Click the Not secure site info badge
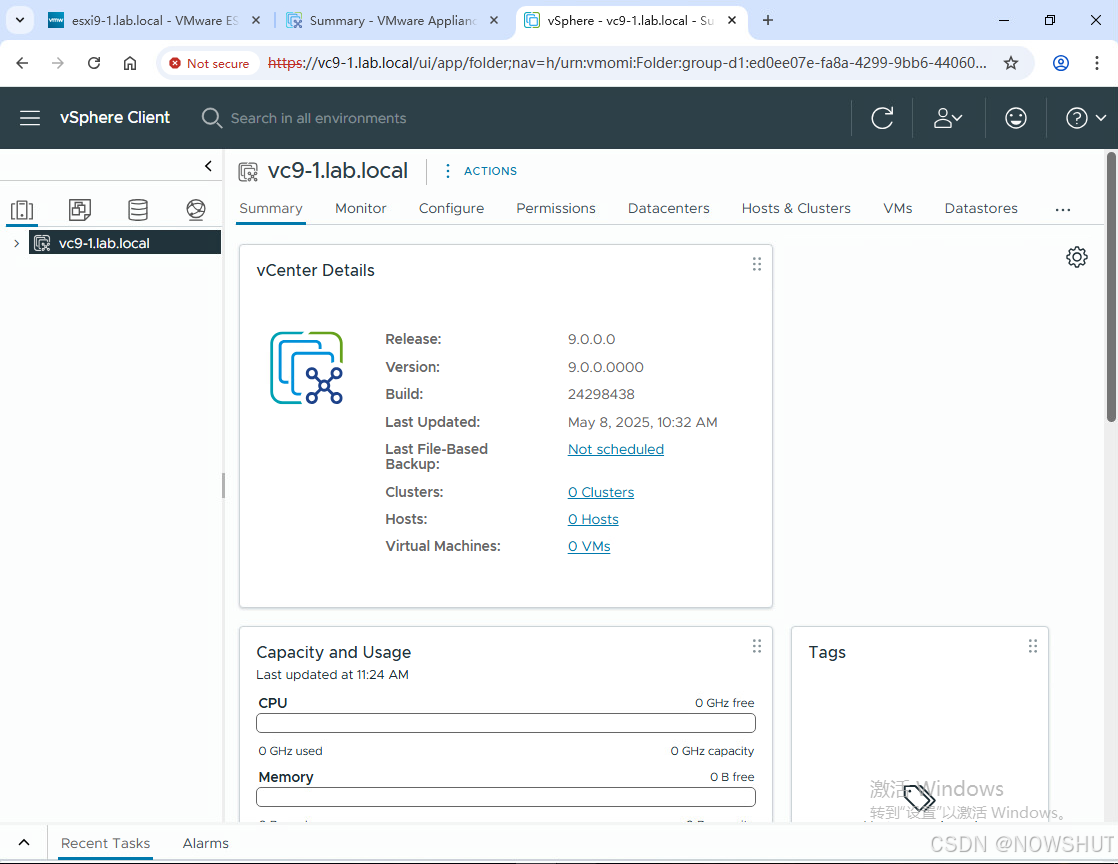Image resolution: width=1118 pixels, height=864 pixels. [209, 63]
